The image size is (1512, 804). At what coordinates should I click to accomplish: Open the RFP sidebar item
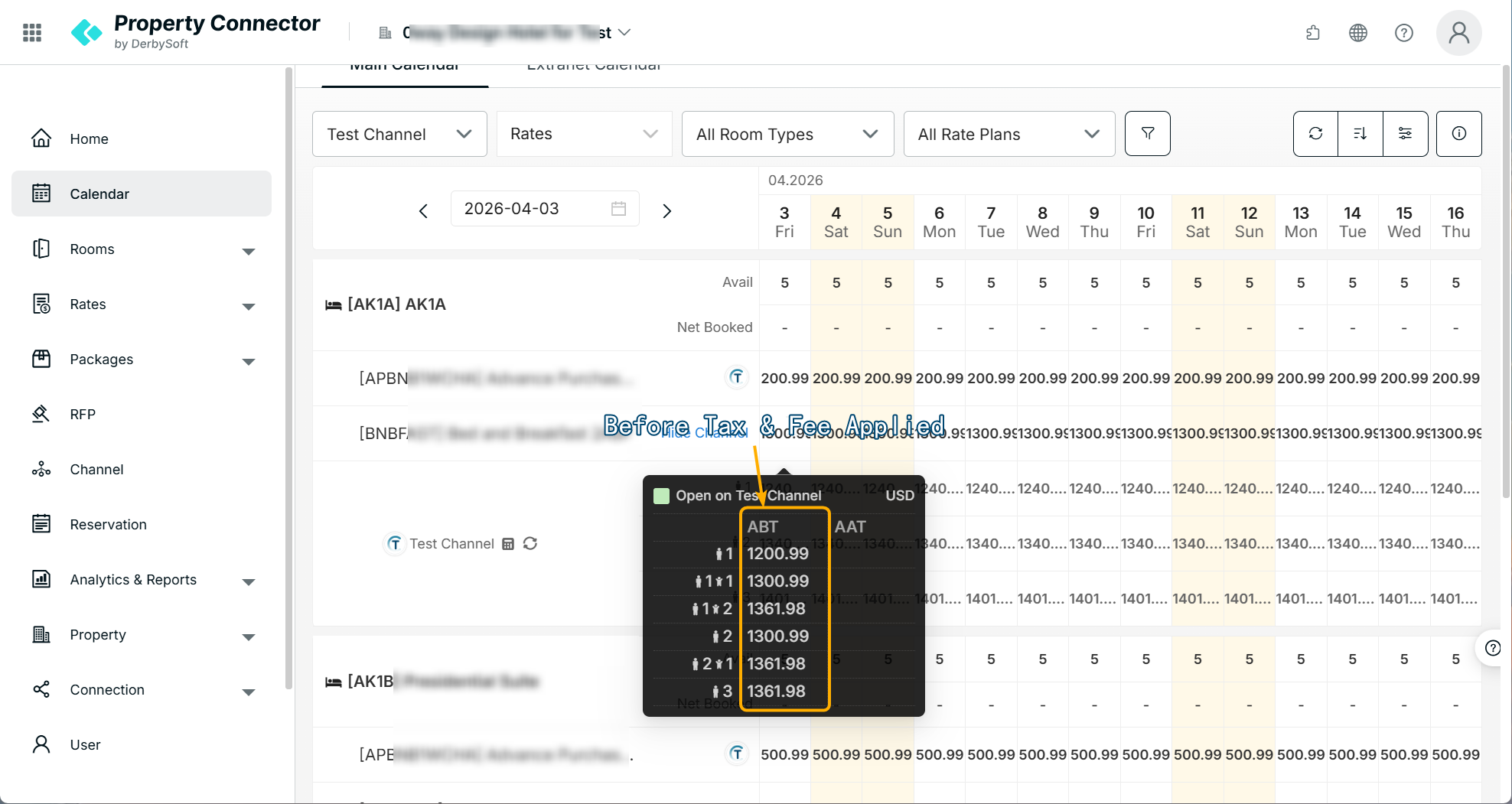(142, 414)
